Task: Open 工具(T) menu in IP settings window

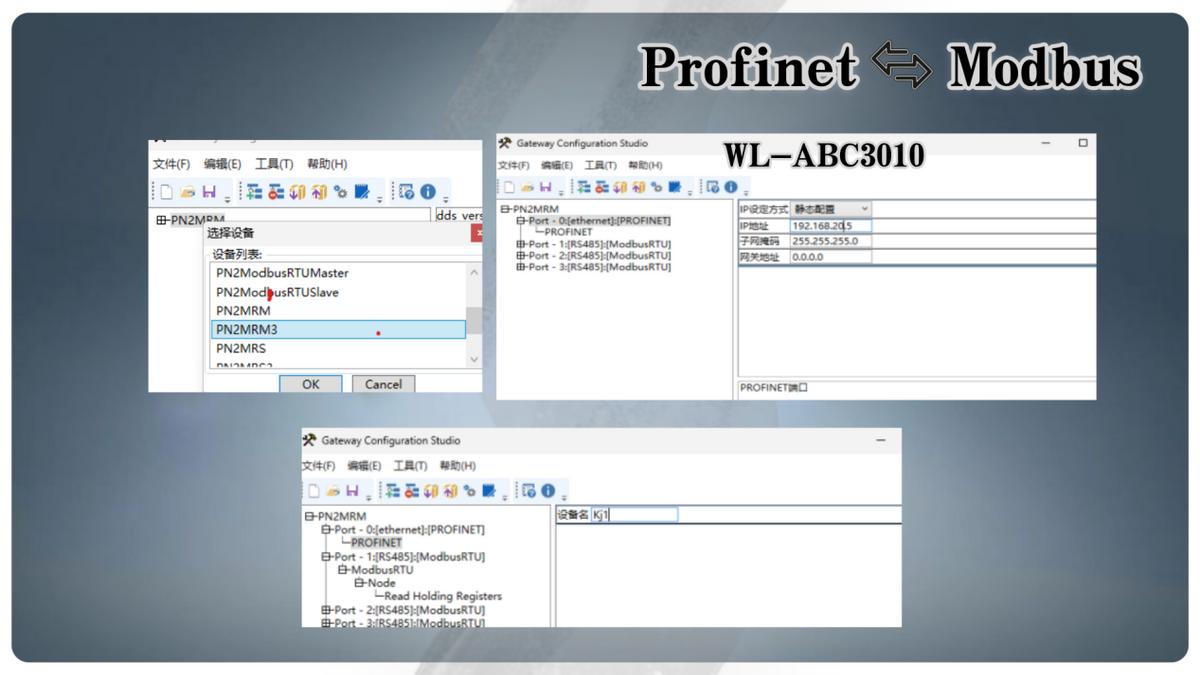Action: pyautogui.click(x=601, y=166)
